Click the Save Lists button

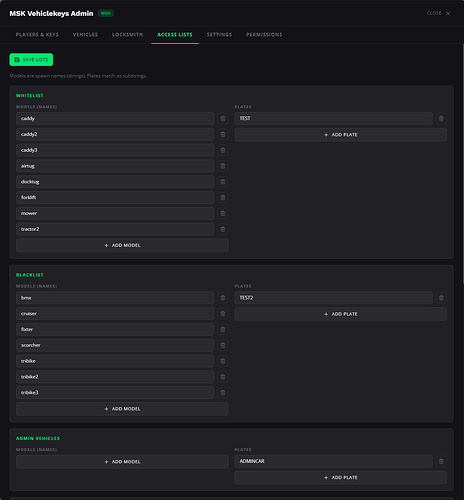(31, 60)
